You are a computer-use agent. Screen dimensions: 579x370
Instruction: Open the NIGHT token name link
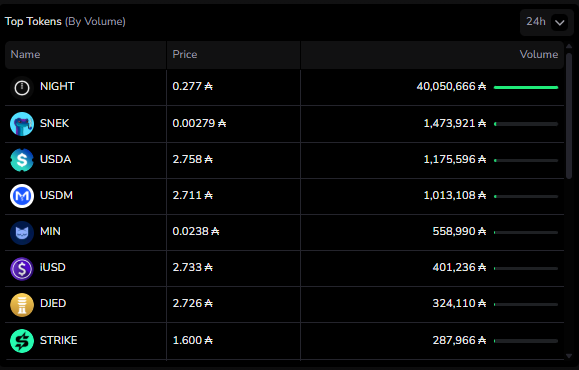click(x=57, y=86)
